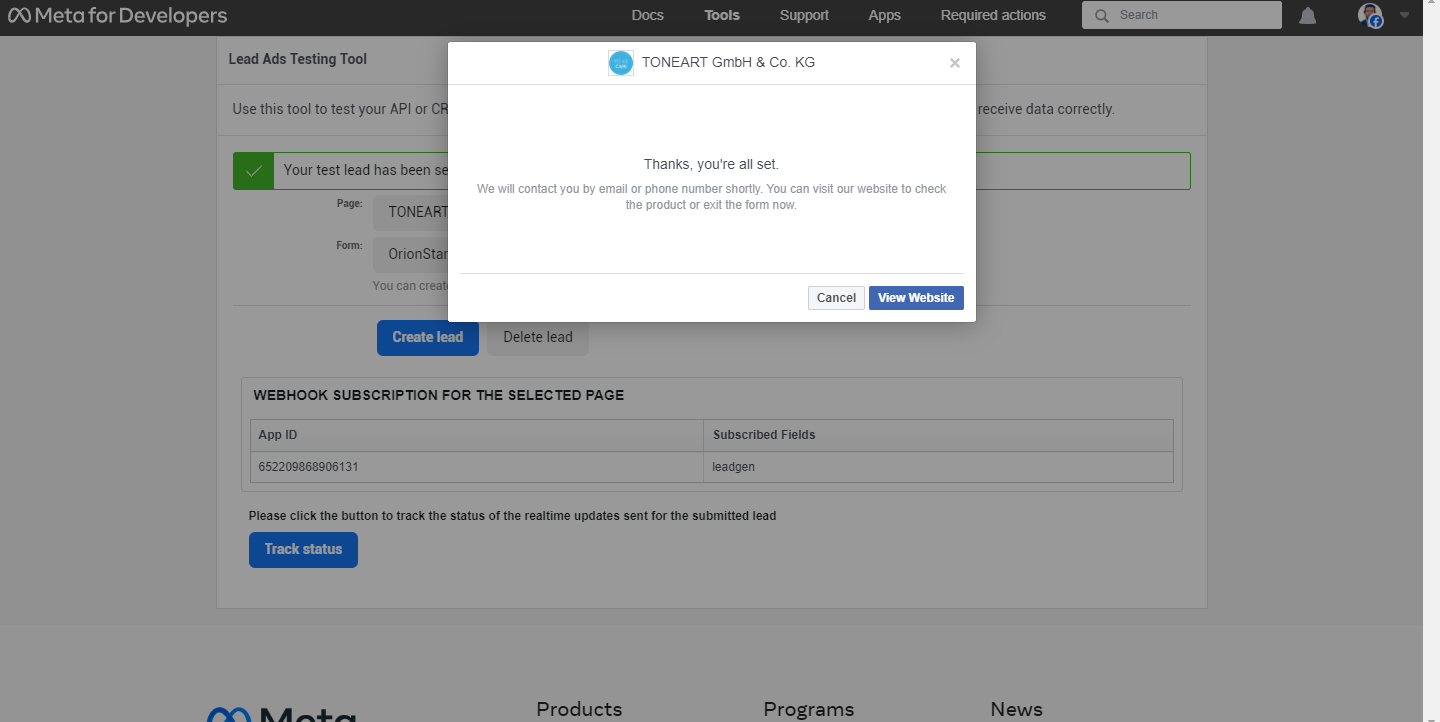
Task: Click the Programs footer heading
Action: [x=809, y=709]
